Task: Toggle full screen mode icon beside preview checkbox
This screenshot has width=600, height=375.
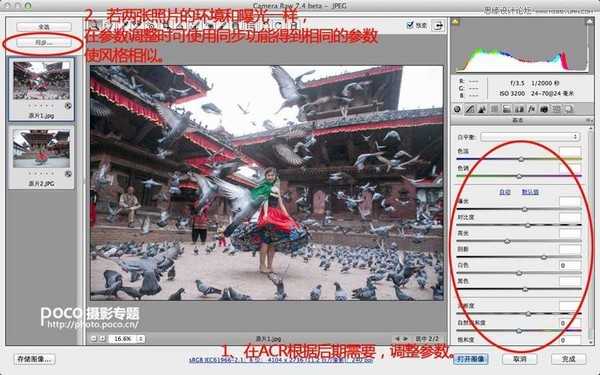Action: point(438,25)
